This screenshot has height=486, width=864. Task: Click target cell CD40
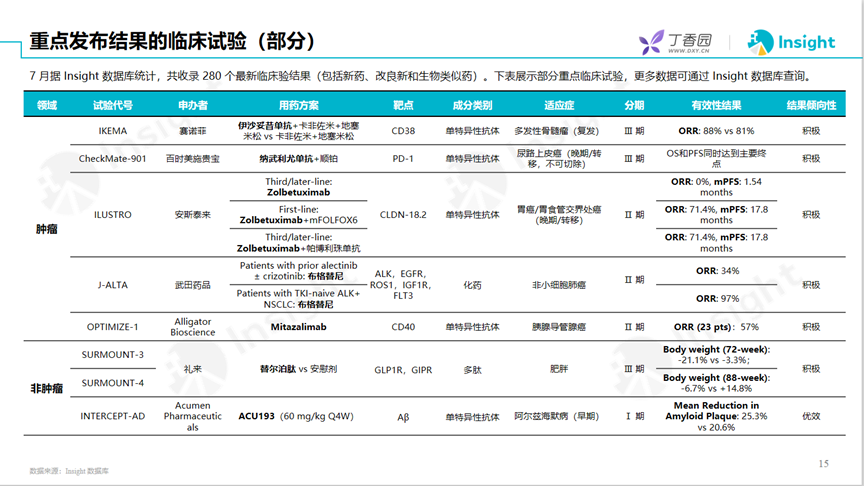point(403,327)
